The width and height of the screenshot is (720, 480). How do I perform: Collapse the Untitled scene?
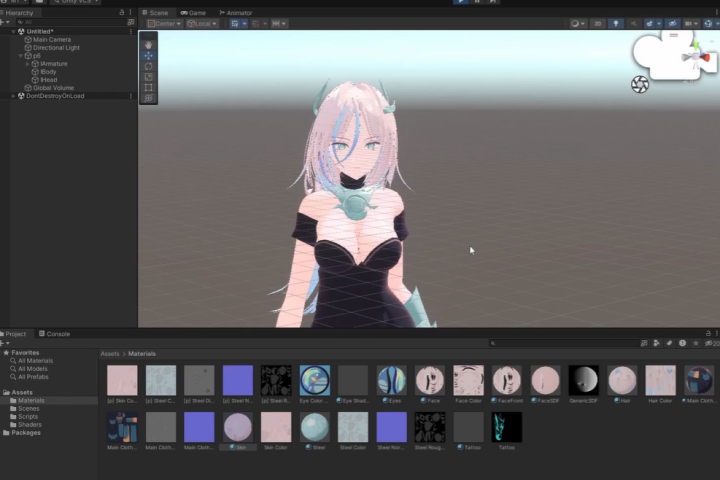click(x=14, y=32)
